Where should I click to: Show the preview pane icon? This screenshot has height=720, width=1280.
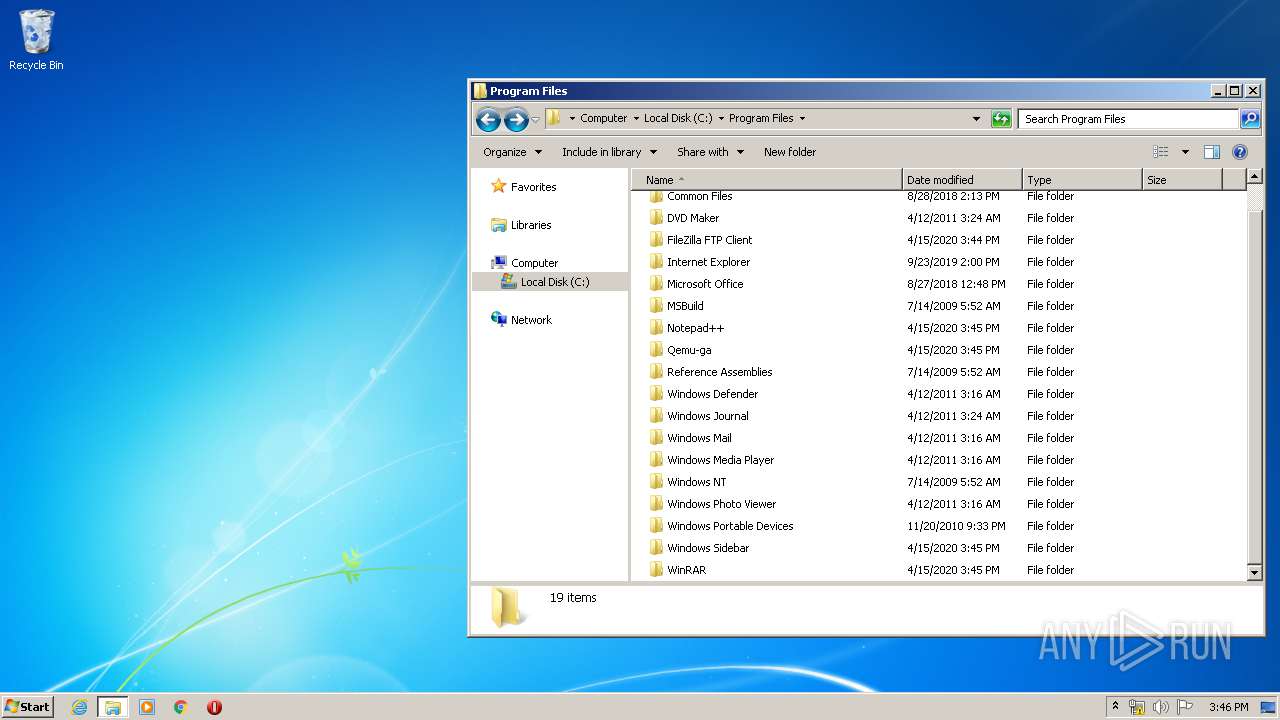coord(1212,152)
